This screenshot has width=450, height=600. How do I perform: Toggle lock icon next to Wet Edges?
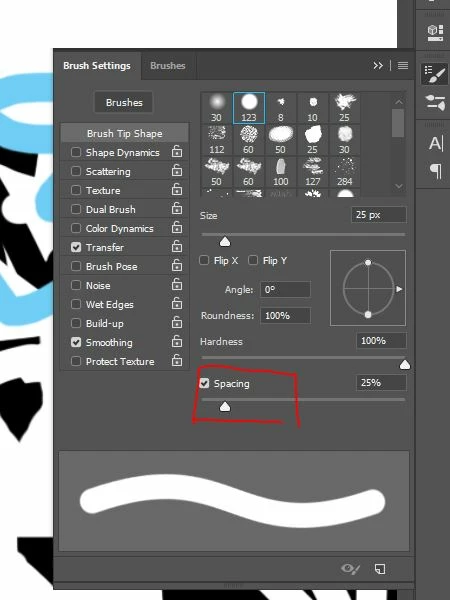[x=177, y=303]
